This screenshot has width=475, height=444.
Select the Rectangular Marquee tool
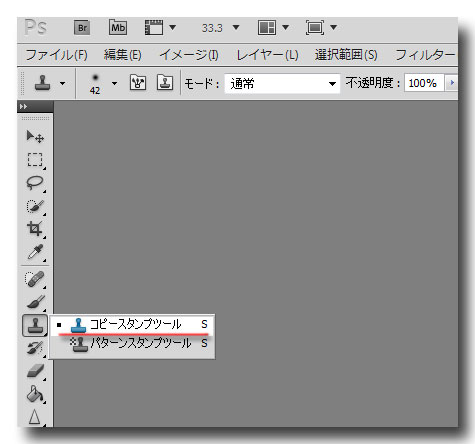click(x=35, y=160)
